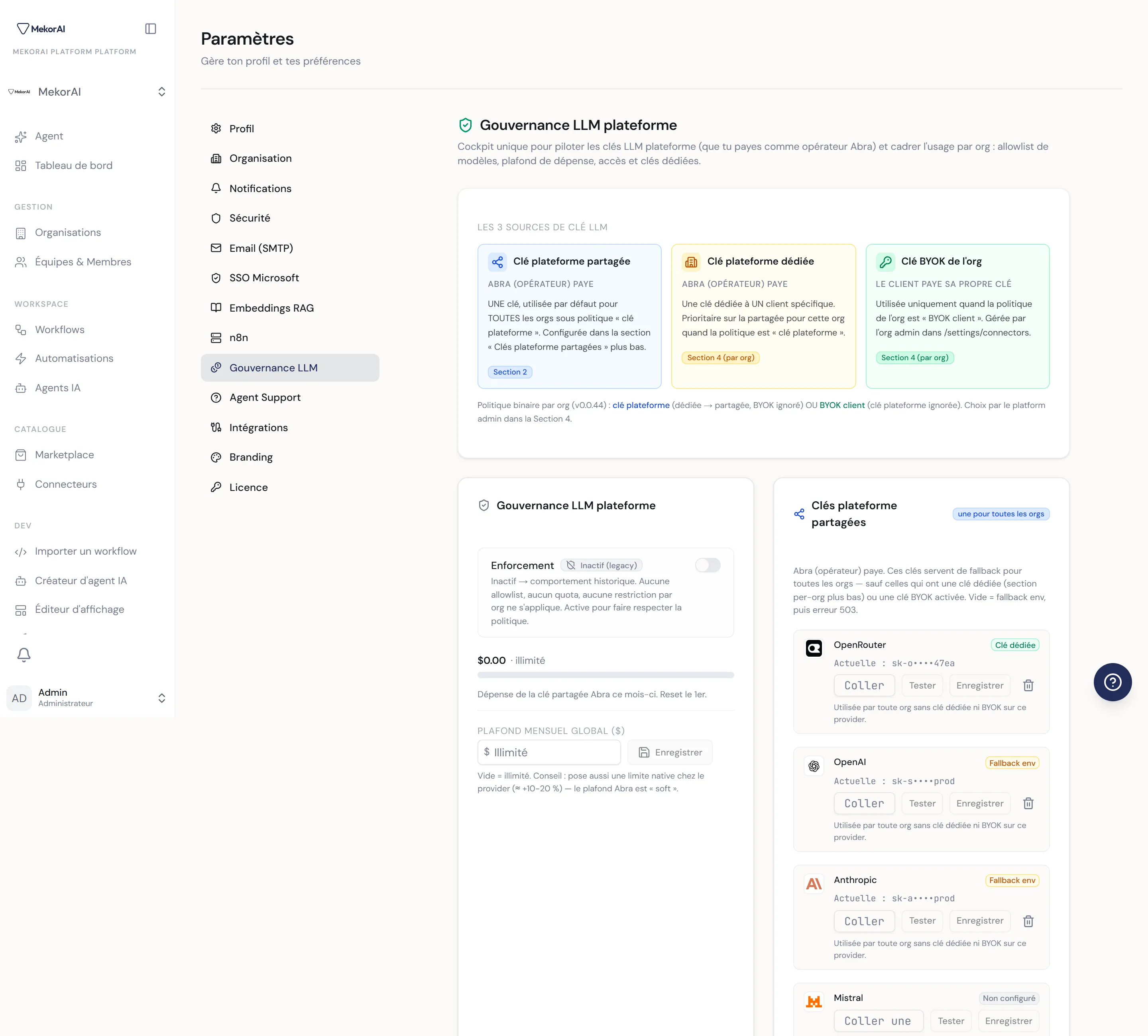Click the share icon beside Clés plateforme partagées
The image size is (1148, 1036).
pyautogui.click(x=799, y=514)
